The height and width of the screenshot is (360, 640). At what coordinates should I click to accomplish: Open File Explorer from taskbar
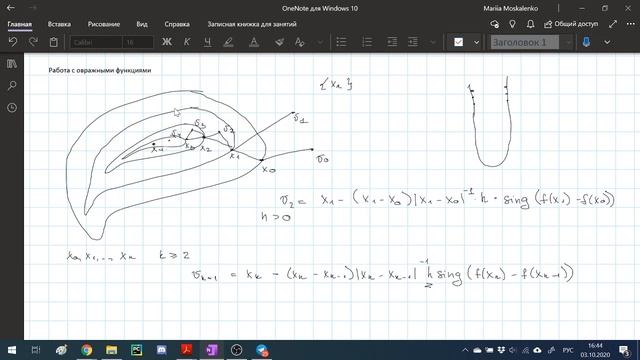(111, 350)
